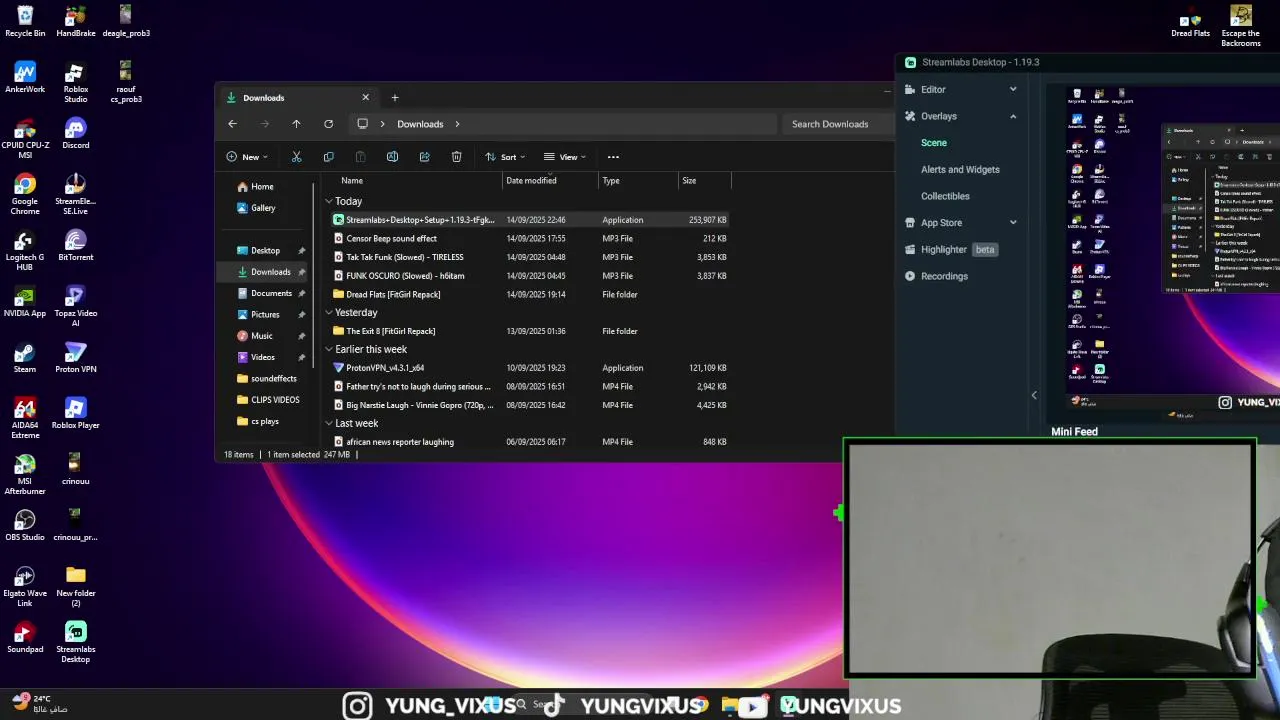The width and height of the screenshot is (1280, 720).
Task: Open Highlighter beta in Streamlabs
Action: pos(951,249)
